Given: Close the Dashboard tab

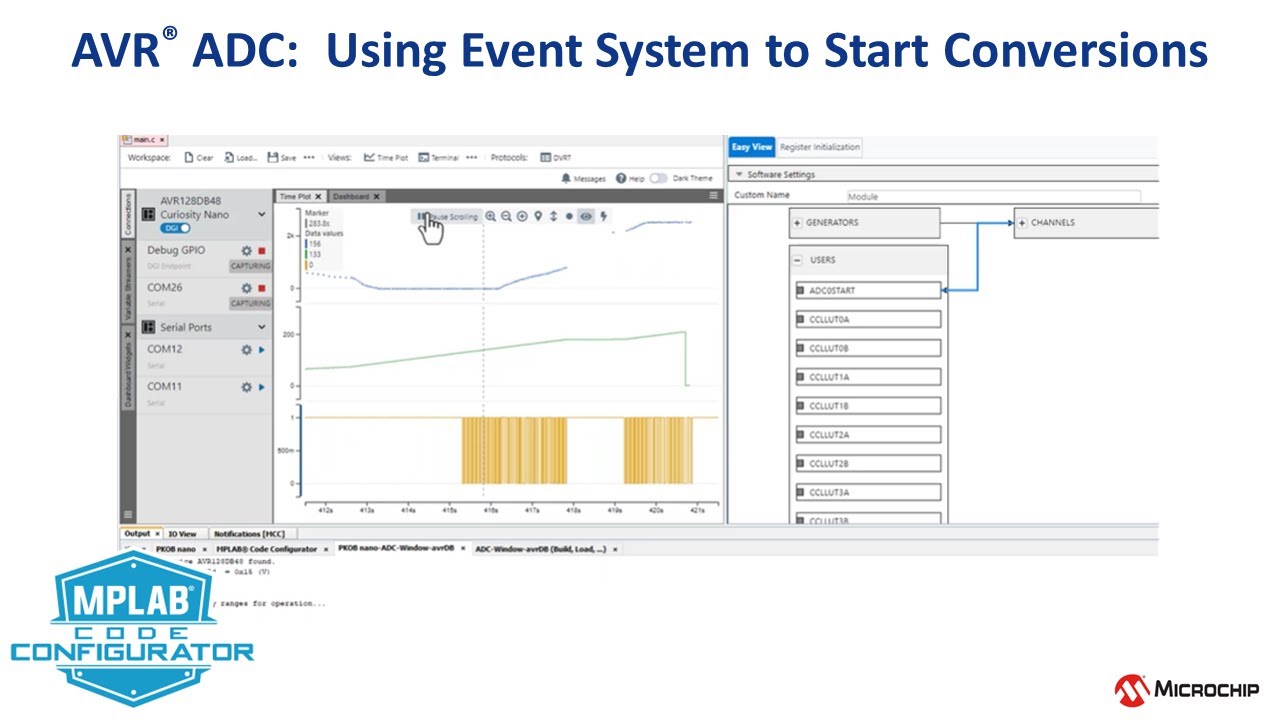Looking at the screenshot, I should pyautogui.click(x=377, y=197).
